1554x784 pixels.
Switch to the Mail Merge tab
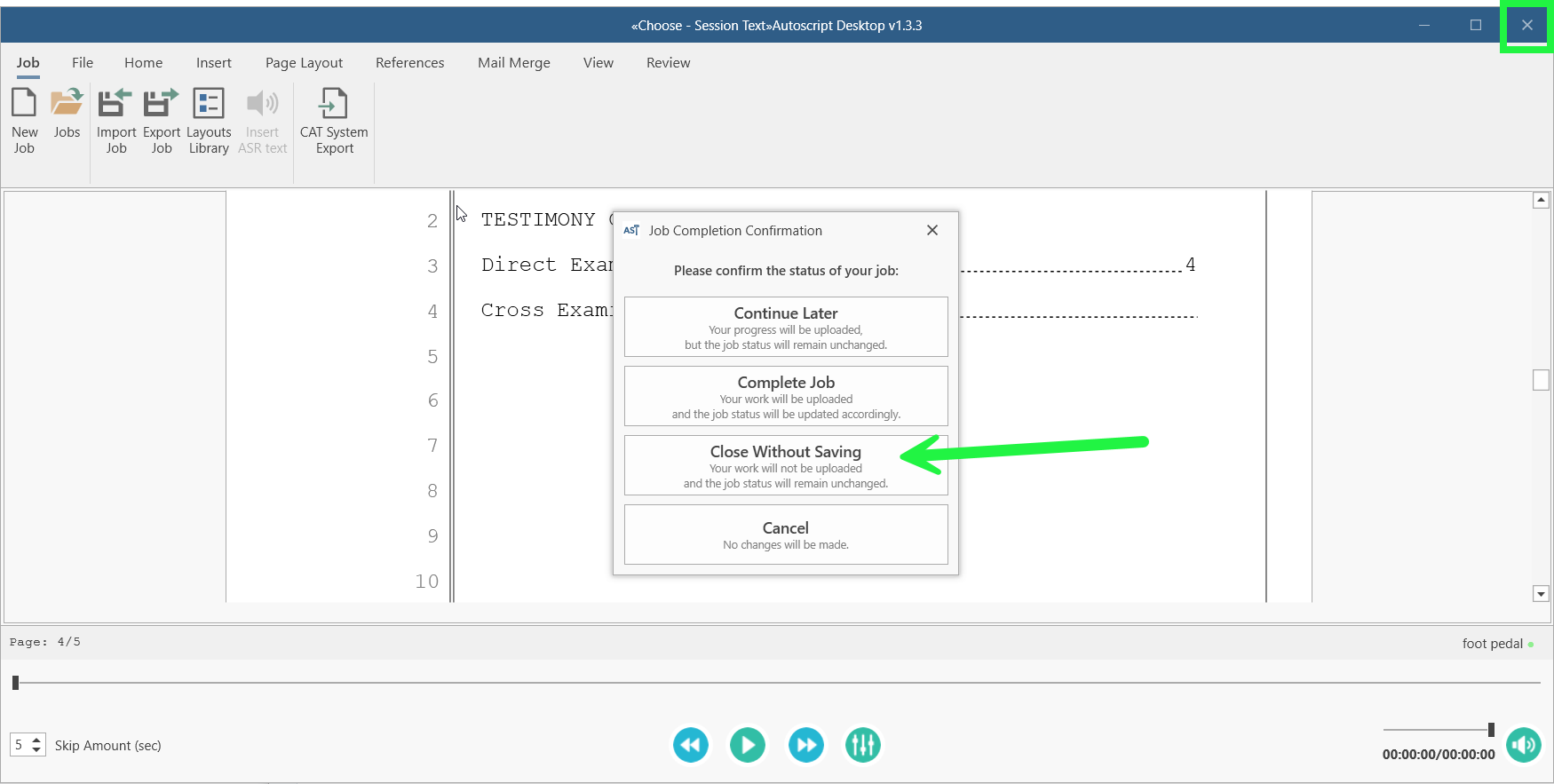click(513, 63)
